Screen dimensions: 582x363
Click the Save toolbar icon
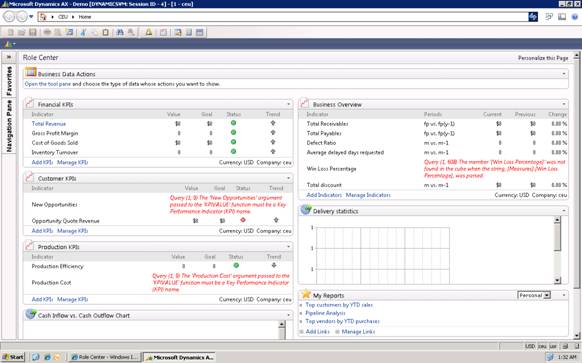(33, 33)
